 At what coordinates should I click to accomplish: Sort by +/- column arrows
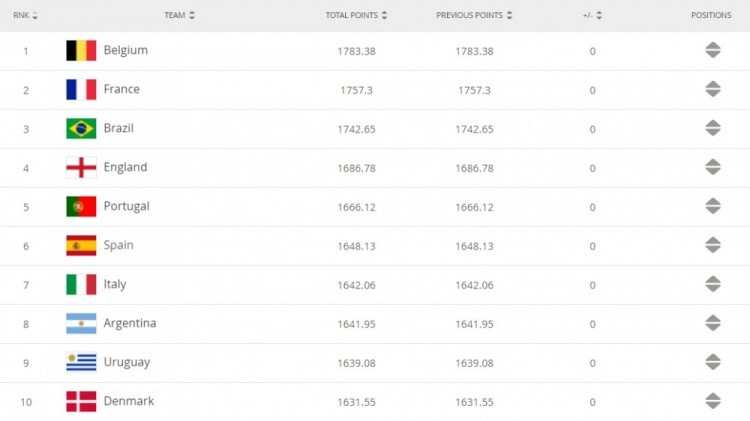599,15
